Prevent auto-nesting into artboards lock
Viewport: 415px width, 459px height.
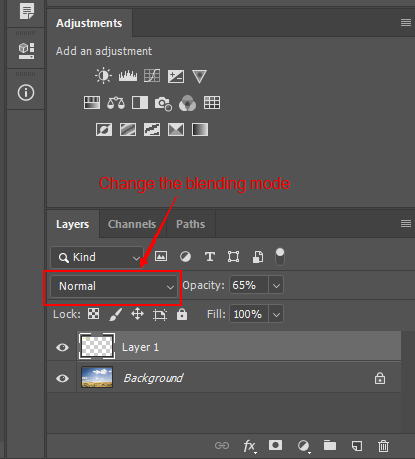click(160, 314)
